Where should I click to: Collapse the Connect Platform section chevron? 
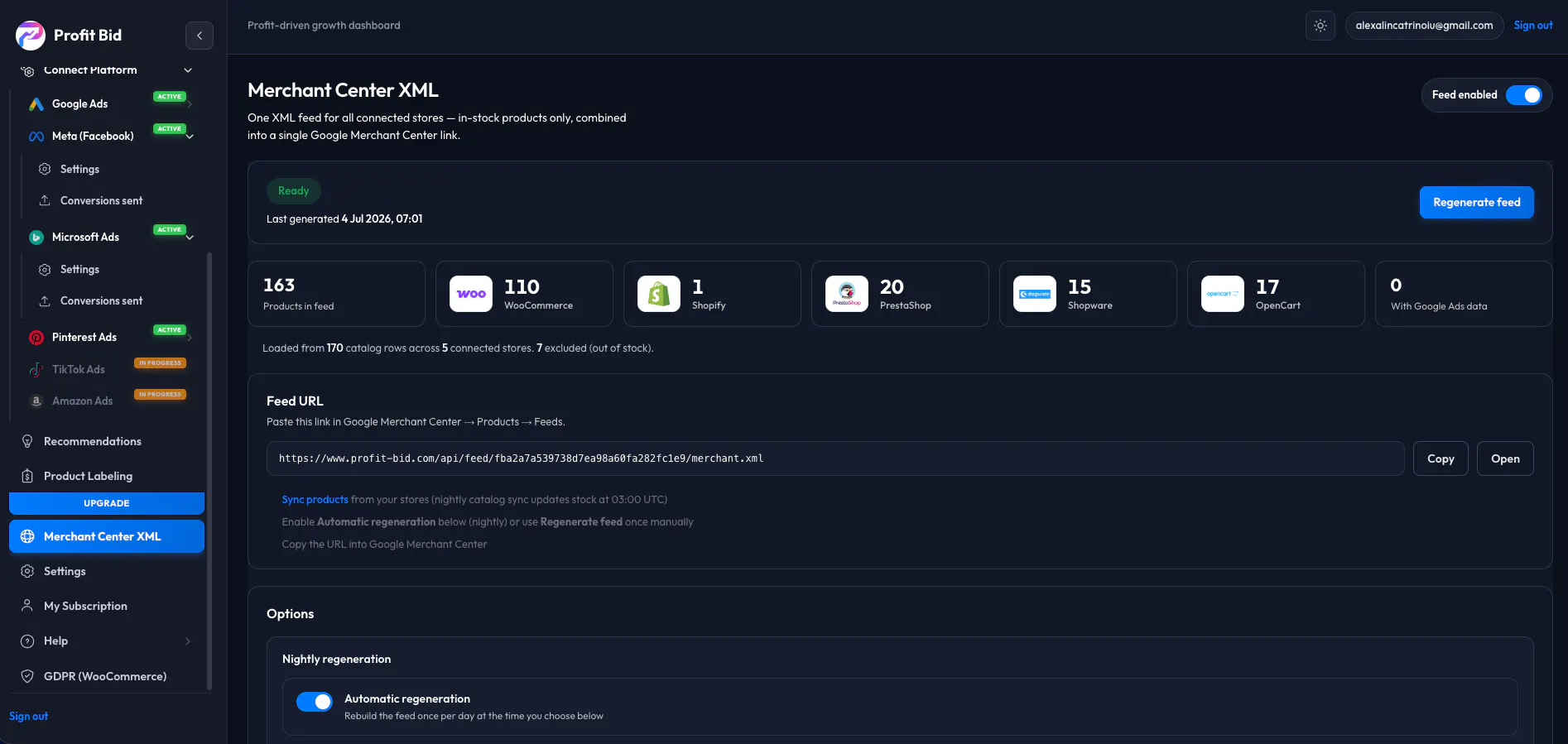pyautogui.click(x=188, y=70)
